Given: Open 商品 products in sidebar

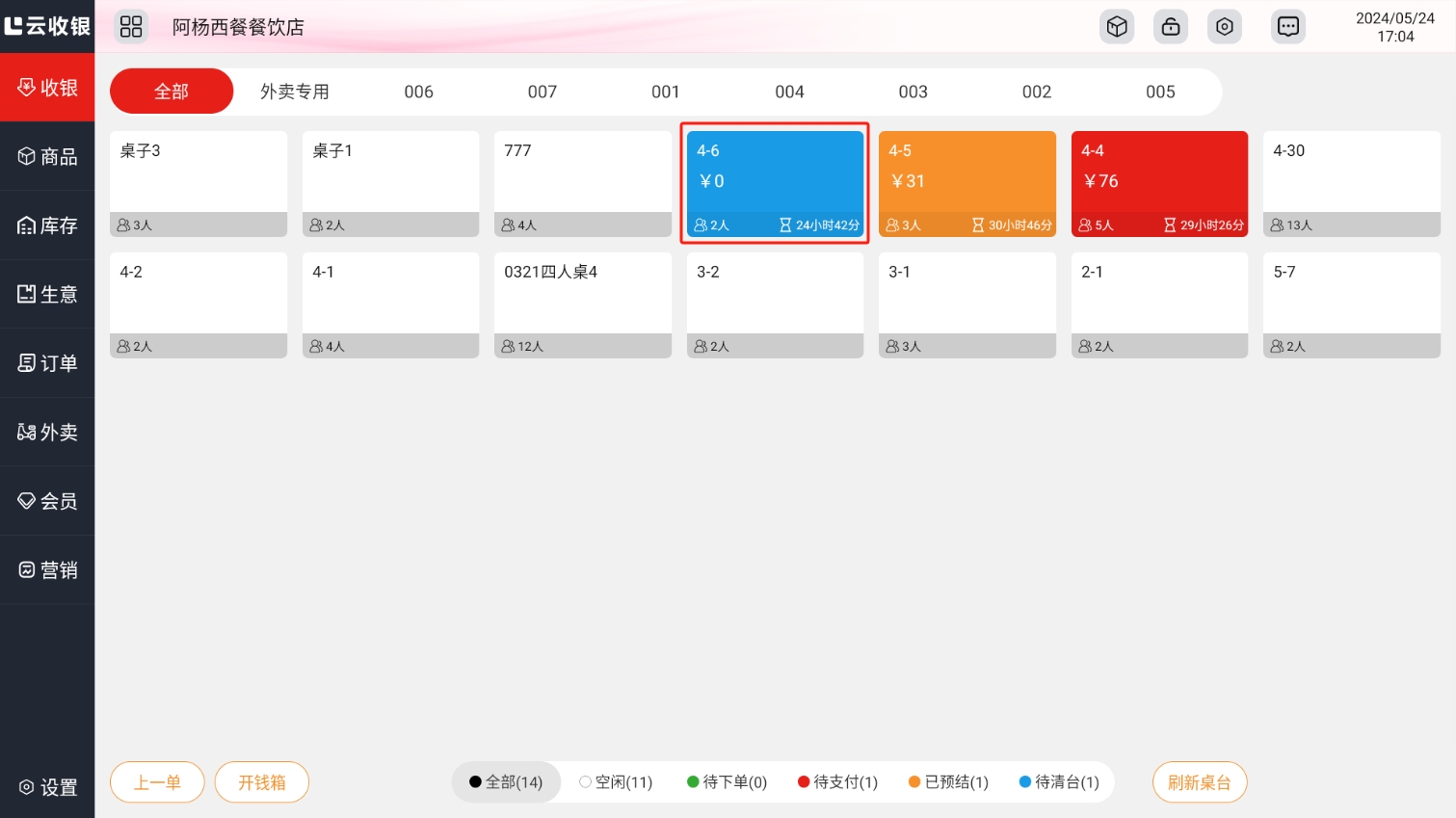Looking at the screenshot, I should pyautogui.click(x=47, y=156).
